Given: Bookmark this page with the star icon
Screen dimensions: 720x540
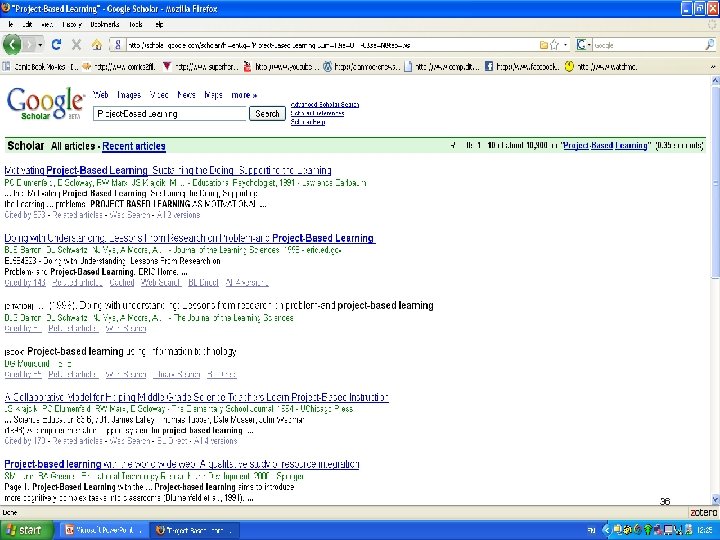Looking at the screenshot, I should point(555,45).
